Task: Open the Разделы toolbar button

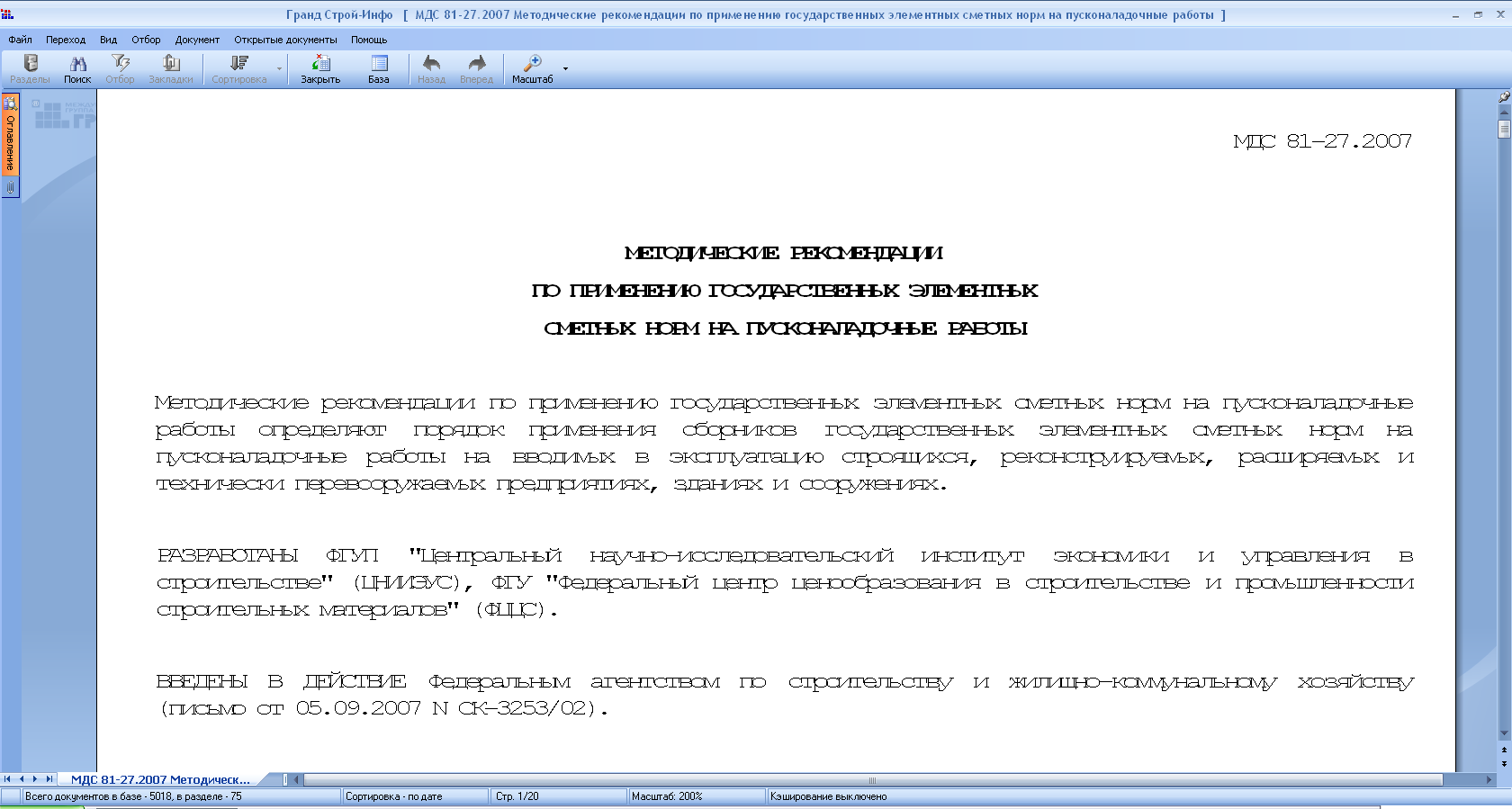Action: click(31, 69)
